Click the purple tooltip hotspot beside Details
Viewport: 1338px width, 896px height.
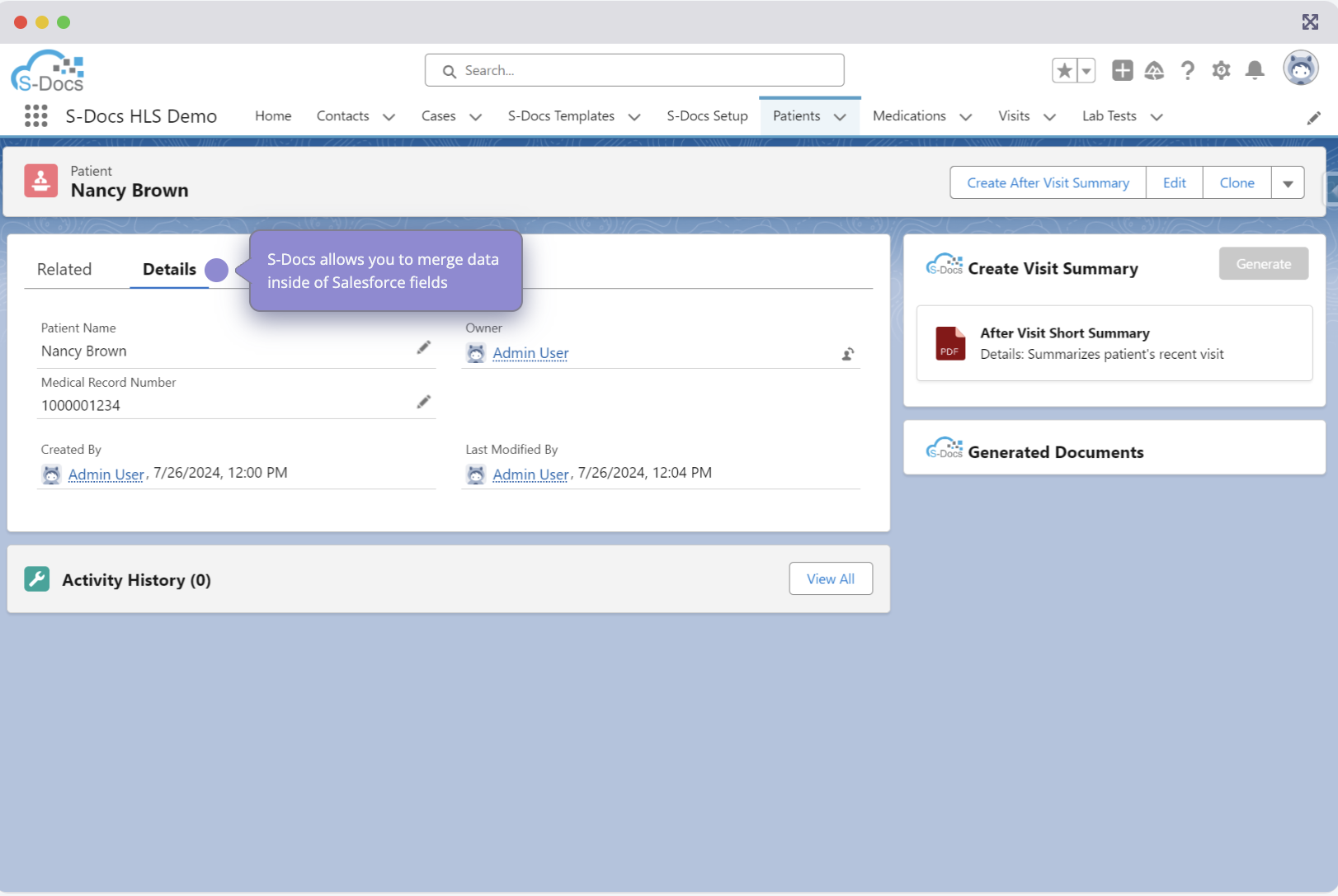coord(216,270)
